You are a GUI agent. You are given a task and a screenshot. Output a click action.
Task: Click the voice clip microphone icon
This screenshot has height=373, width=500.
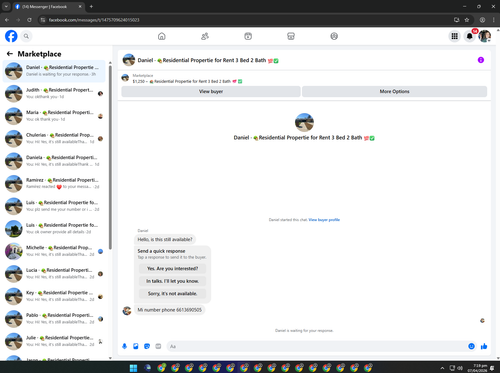[x=124, y=346]
